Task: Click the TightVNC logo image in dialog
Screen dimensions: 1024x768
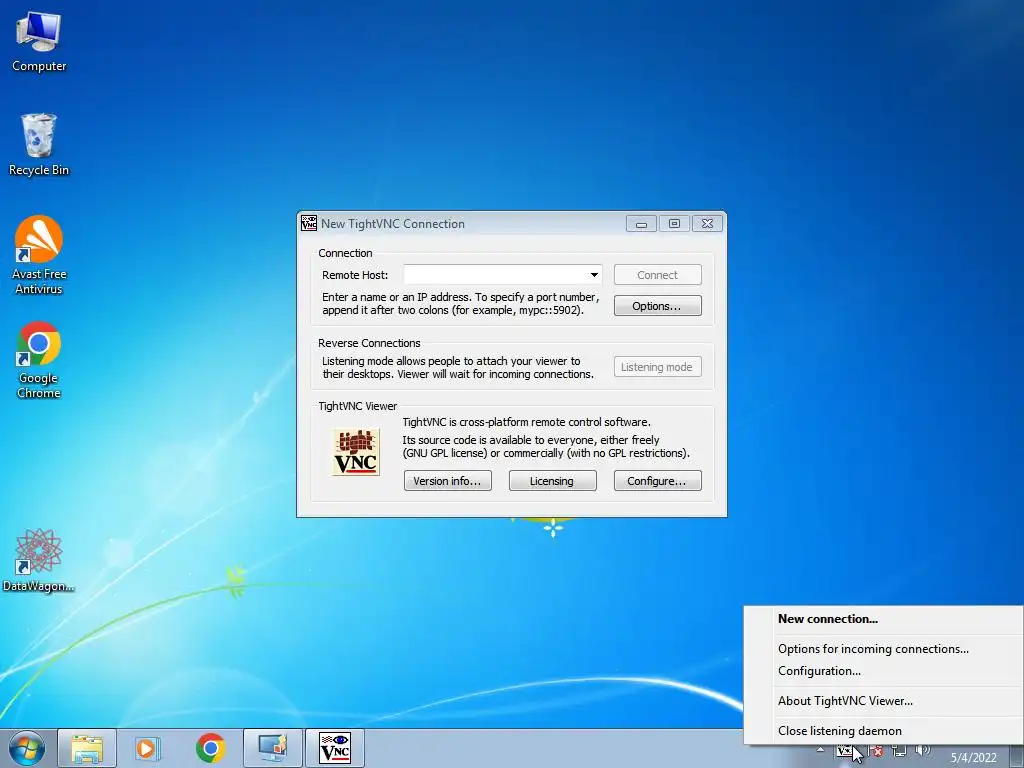Action: tap(356, 452)
